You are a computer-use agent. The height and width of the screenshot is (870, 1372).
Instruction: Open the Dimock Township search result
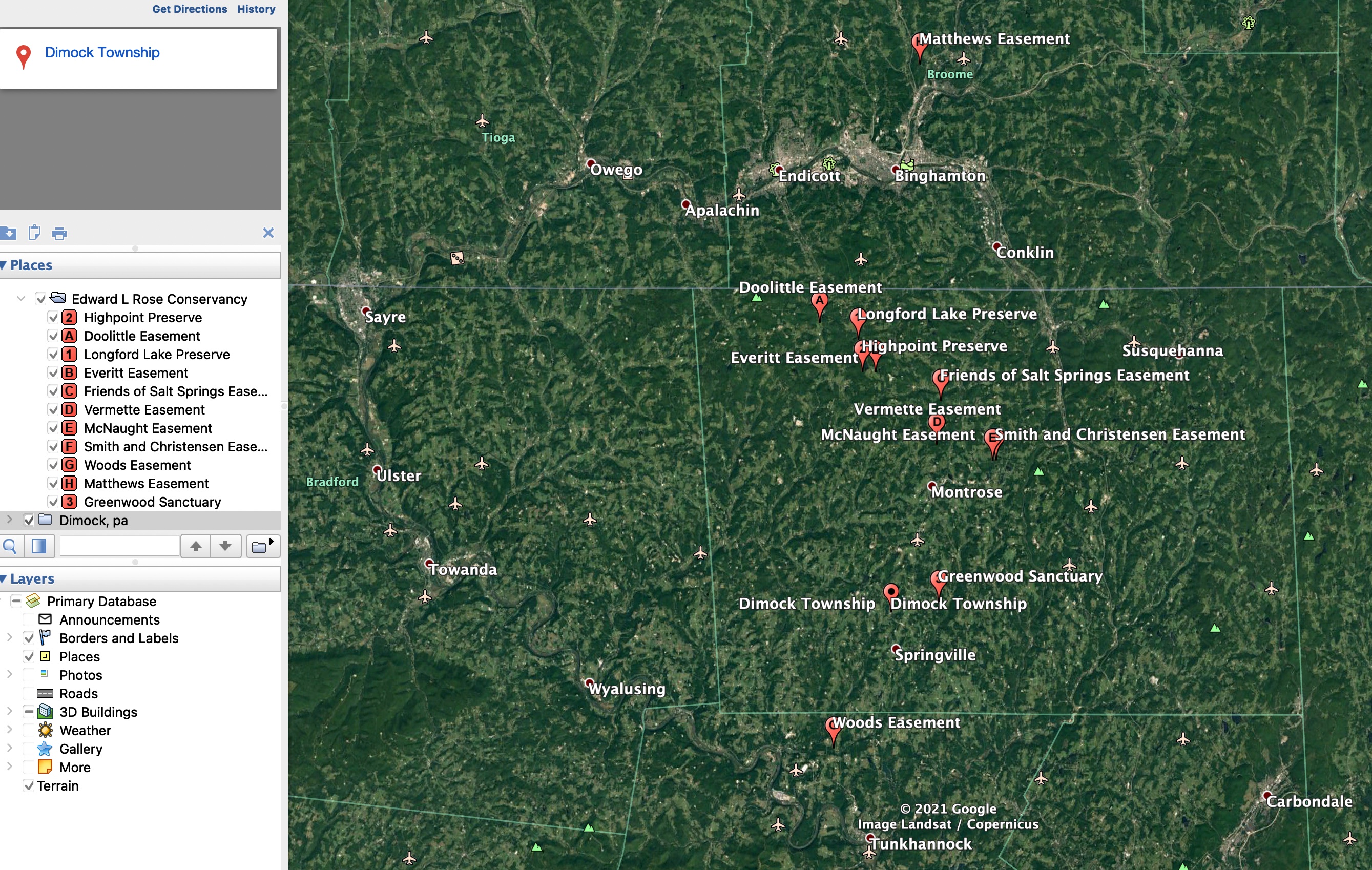click(x=102, y=52)
